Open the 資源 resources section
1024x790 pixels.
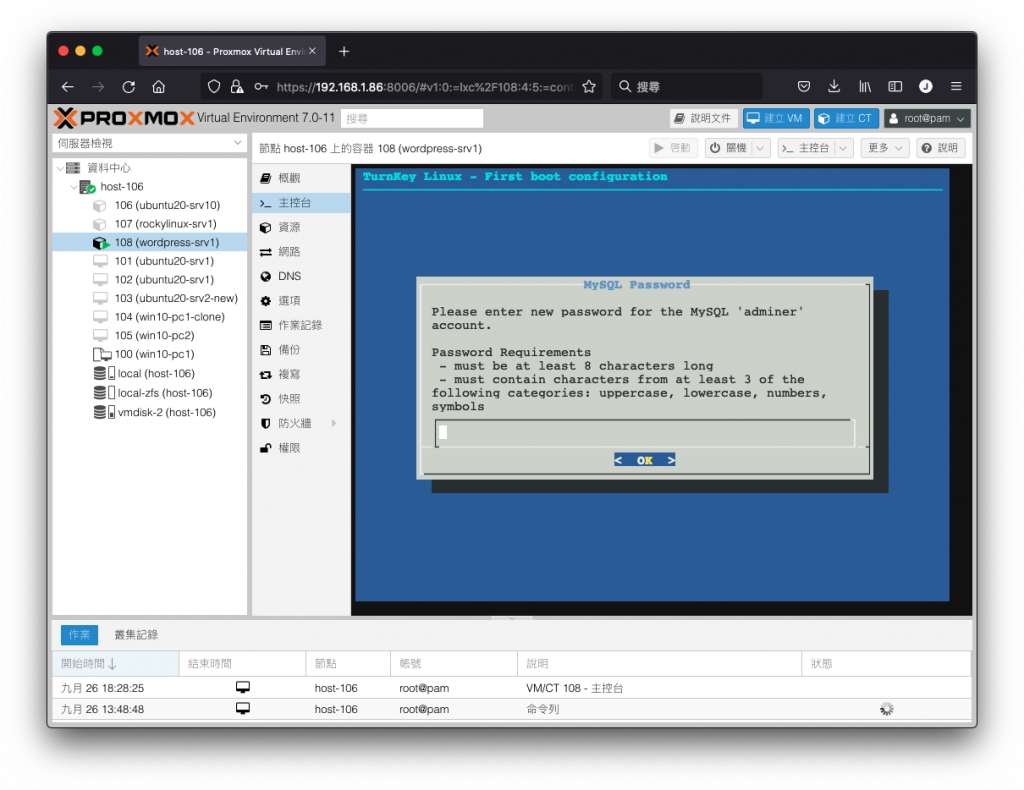pyautogui.click(x=301, y=227)
